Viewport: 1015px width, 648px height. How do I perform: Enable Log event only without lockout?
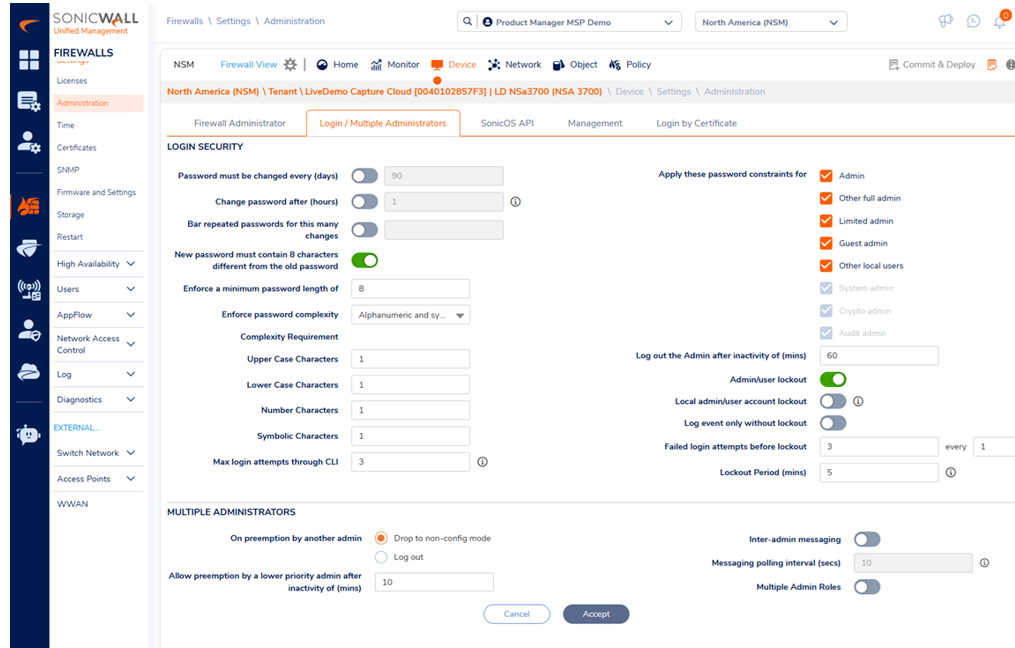click(833, 423)
